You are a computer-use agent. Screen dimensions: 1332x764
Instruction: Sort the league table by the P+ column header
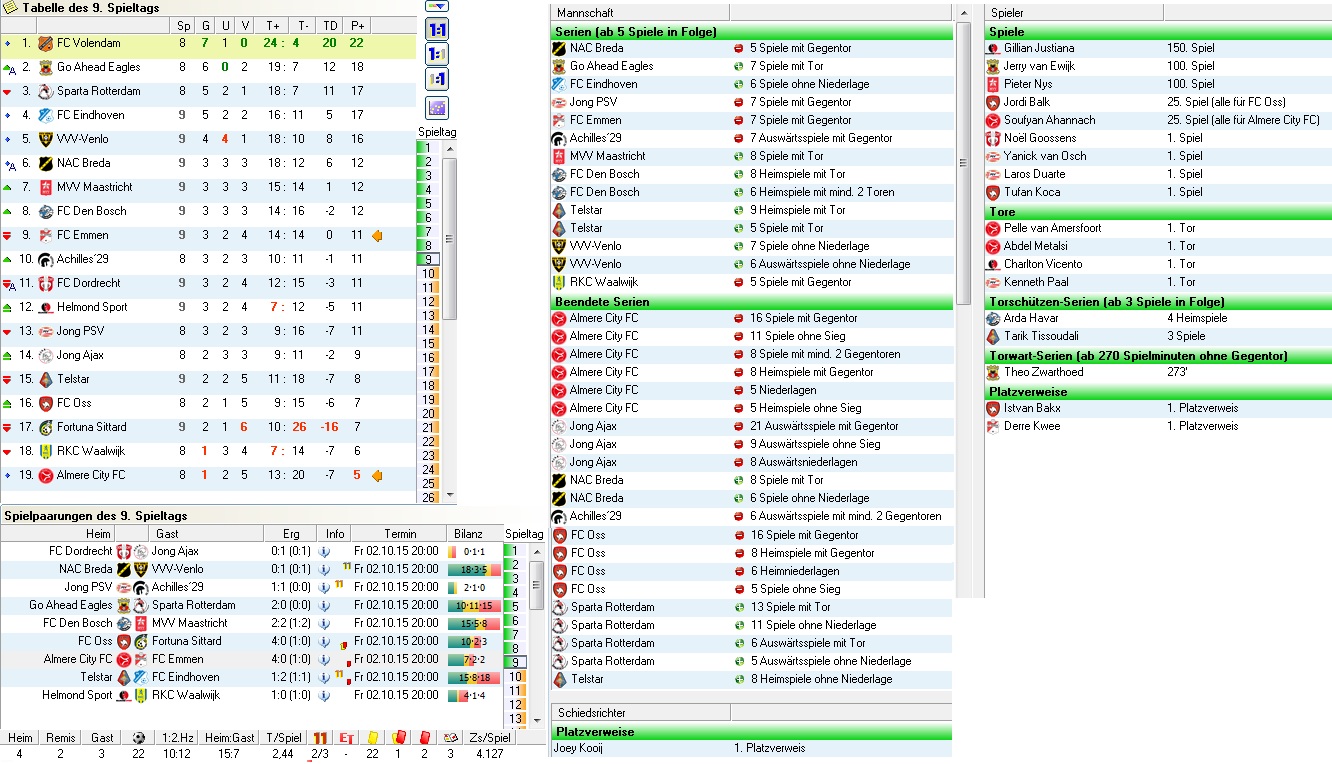[x=357, y=26]
